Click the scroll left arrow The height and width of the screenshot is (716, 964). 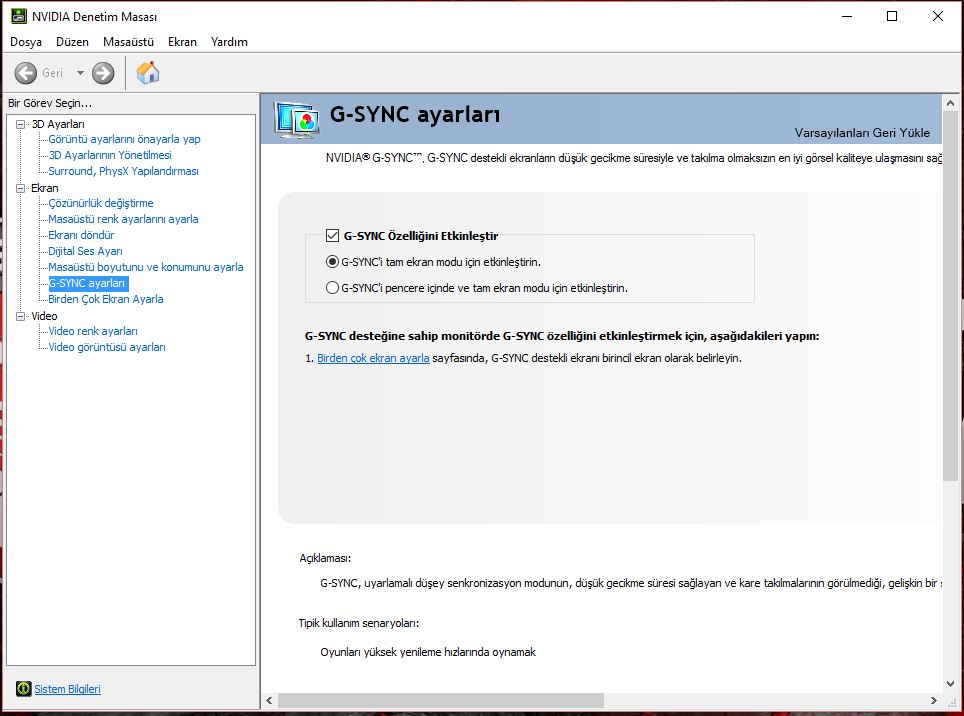click(x=269, y=700)
